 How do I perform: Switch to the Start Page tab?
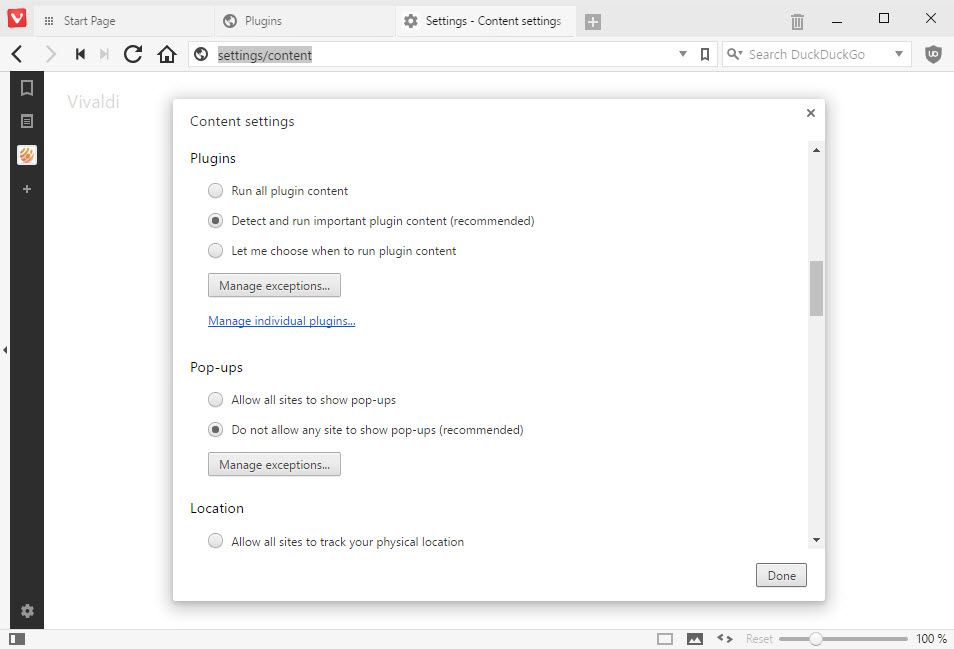click(124, 21)
